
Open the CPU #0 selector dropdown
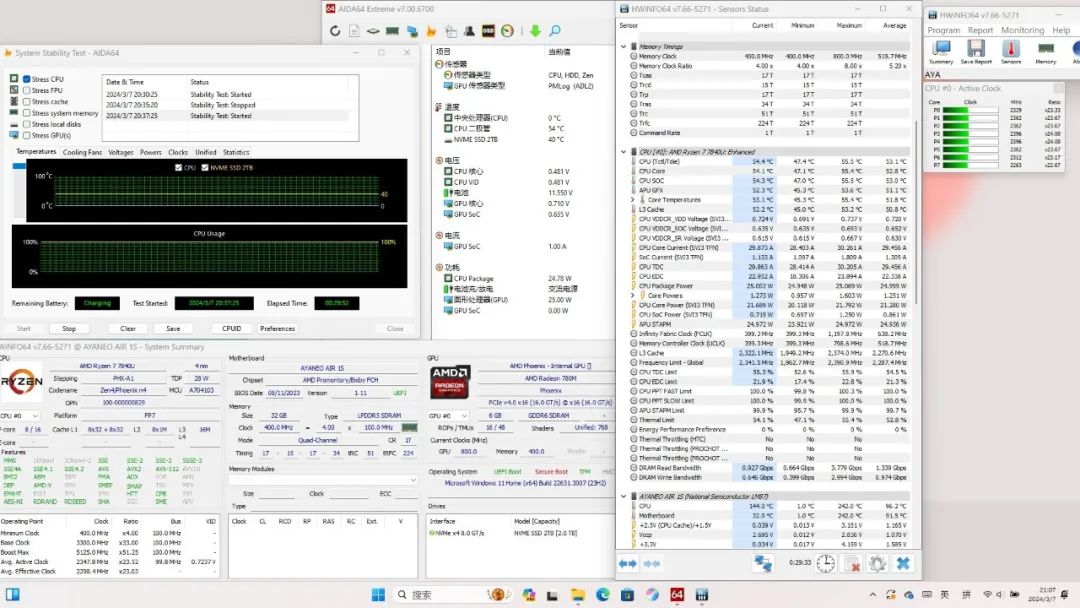click(x=21, y=415)
